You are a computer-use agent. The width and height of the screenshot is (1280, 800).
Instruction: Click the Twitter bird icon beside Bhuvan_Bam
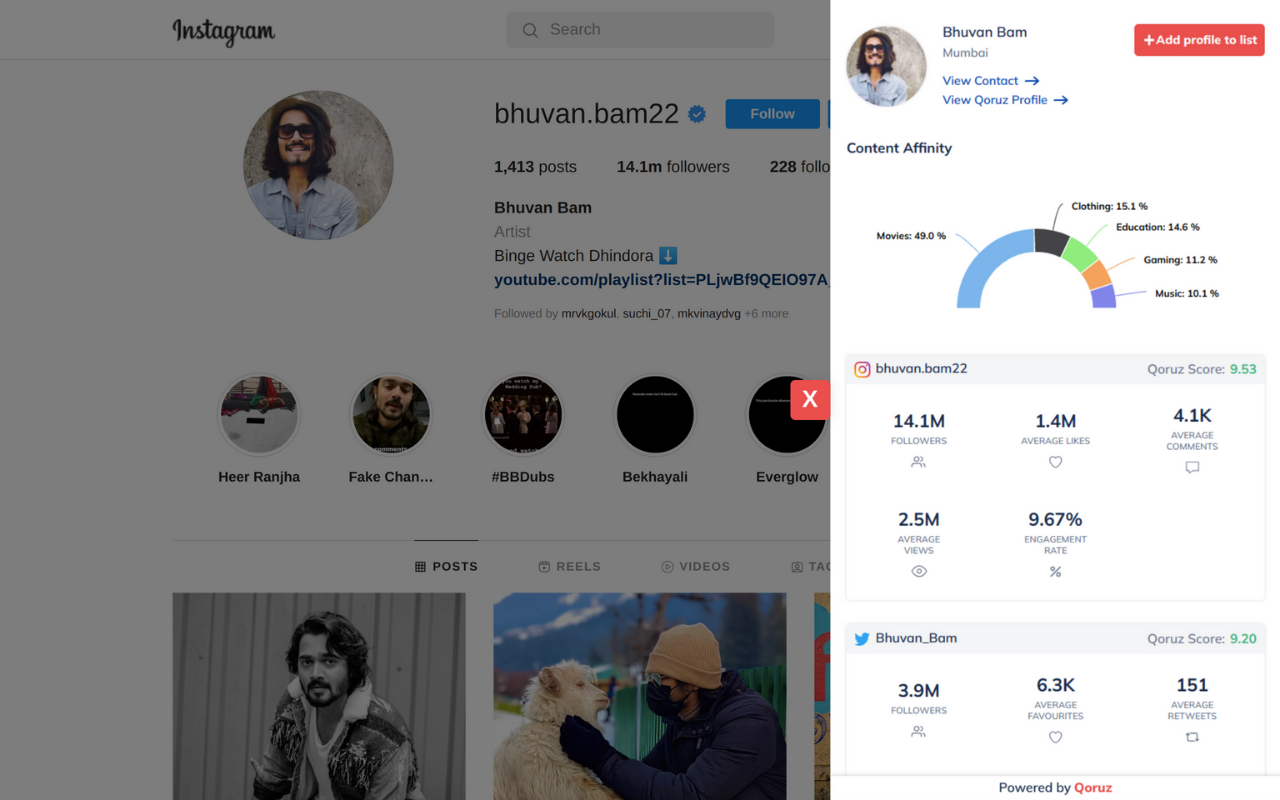[x=862, y=638]
